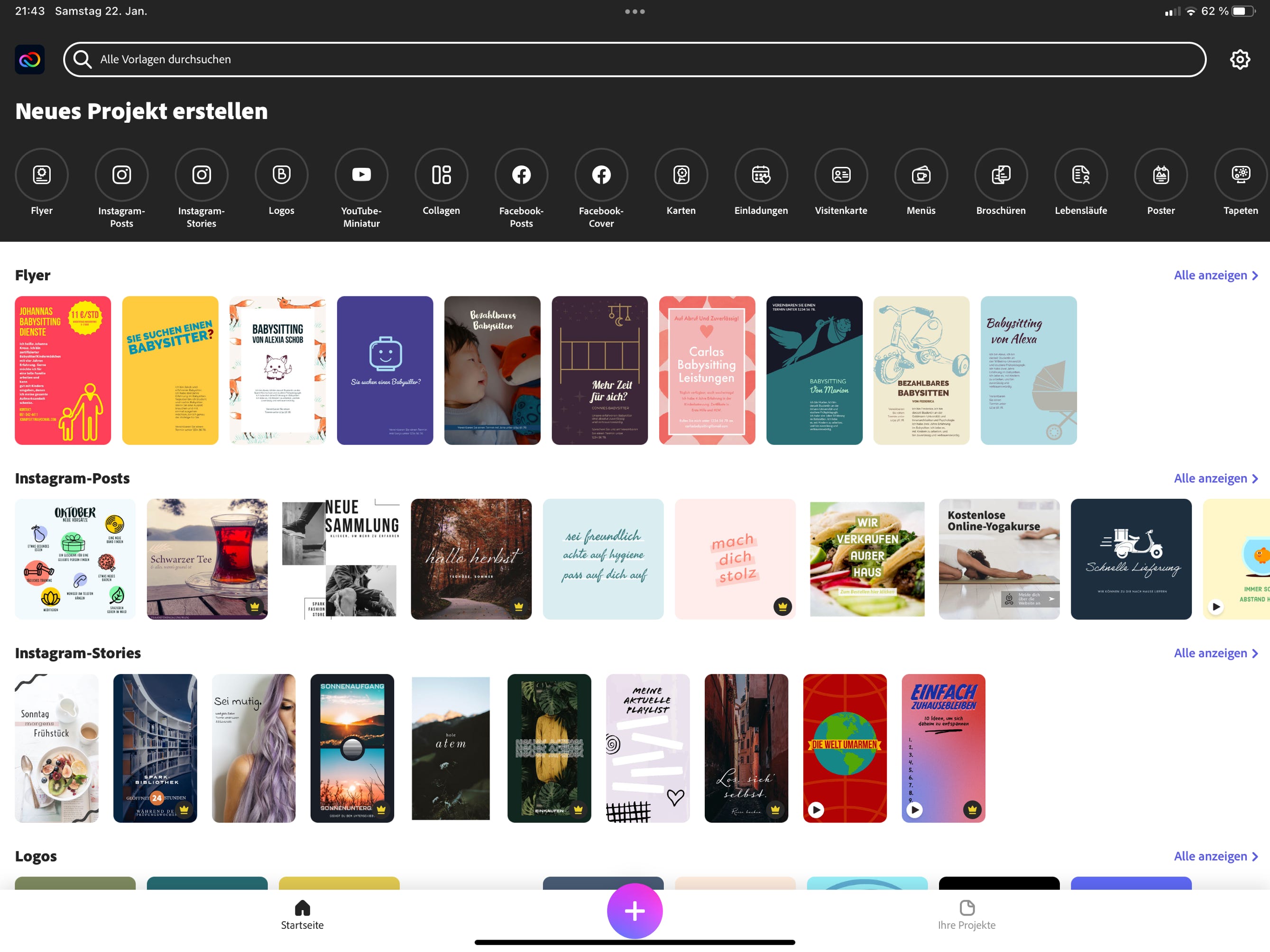The image size is (1270, 952).
Task: Select the YouTube-Miniatur icon
Action: point(361,174)
